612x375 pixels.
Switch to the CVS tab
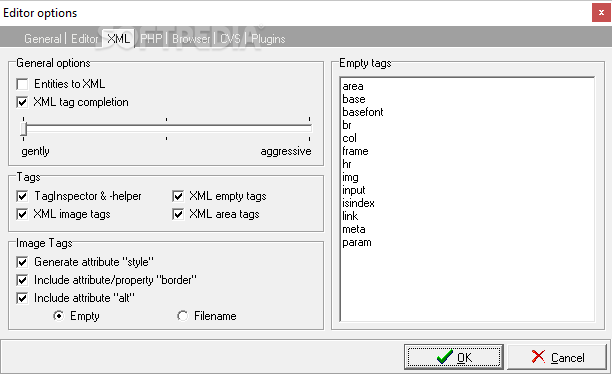pyautogui.click(x=230, y=39)
